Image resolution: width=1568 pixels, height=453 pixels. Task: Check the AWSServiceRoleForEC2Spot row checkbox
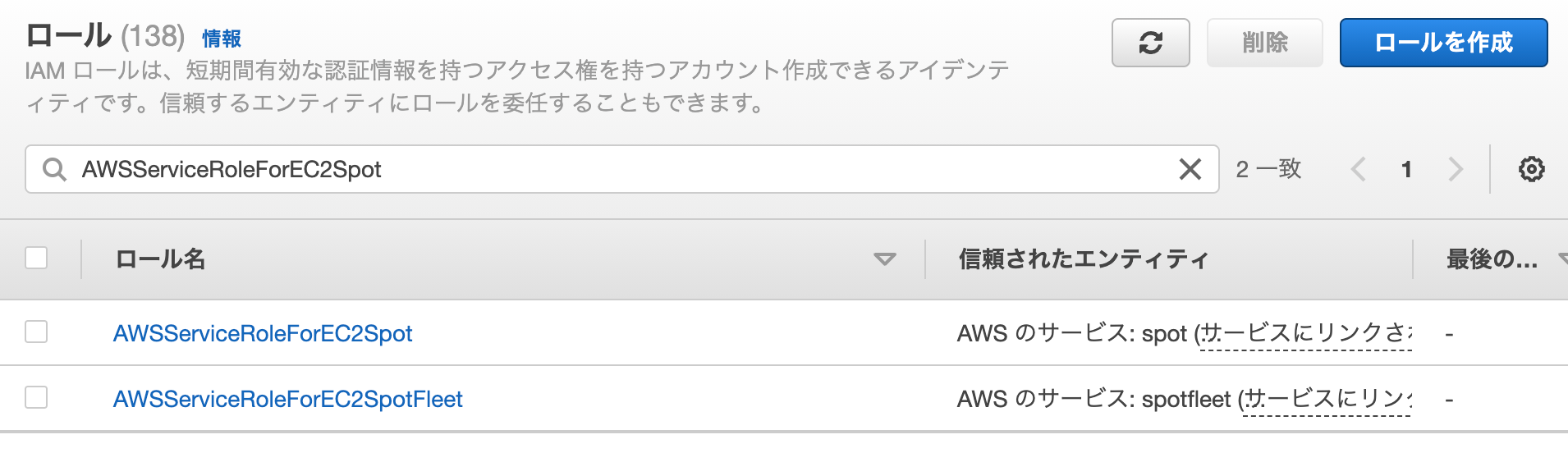36,332
